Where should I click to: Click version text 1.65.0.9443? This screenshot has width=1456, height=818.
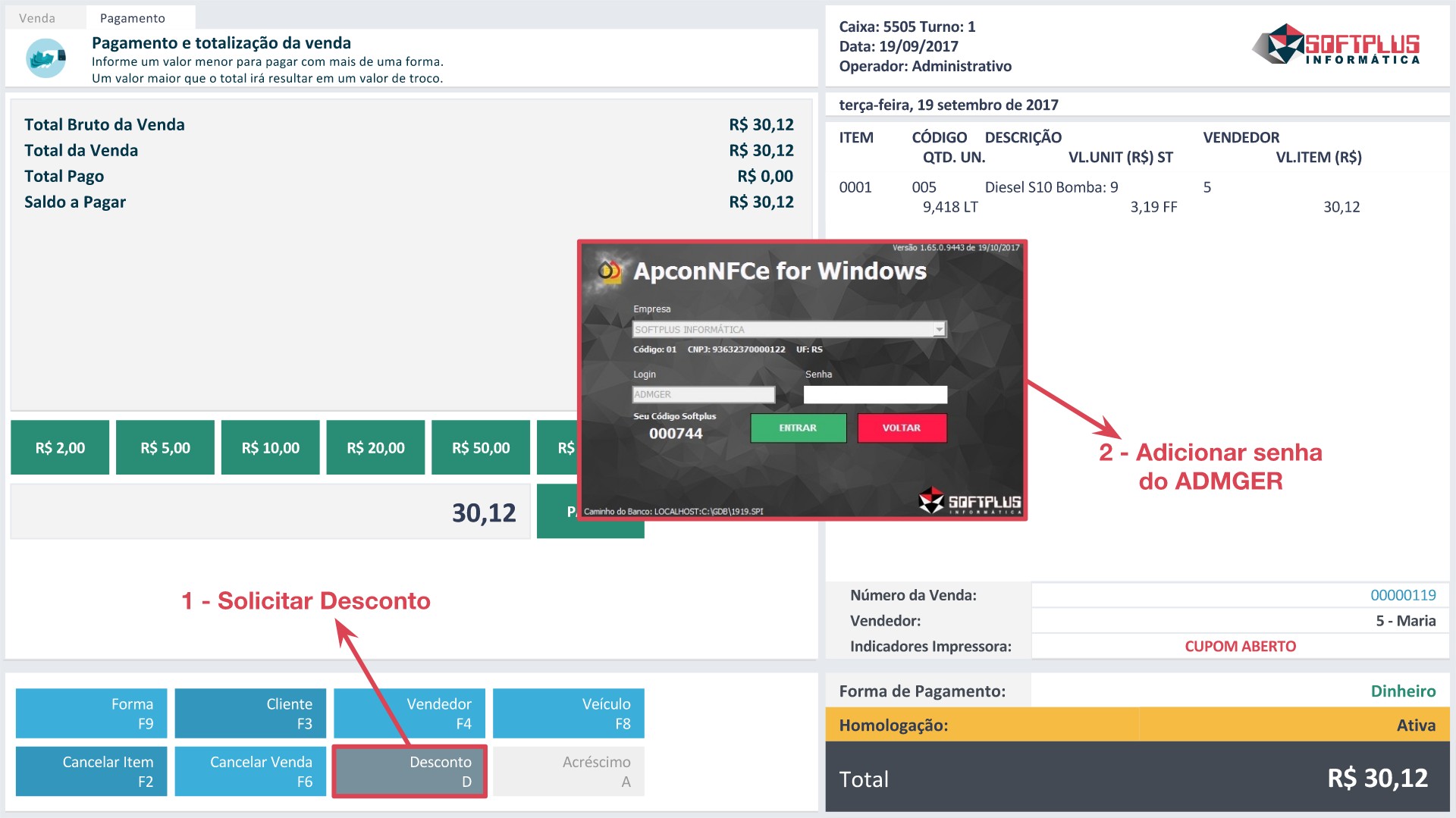[x=955, y=248]
